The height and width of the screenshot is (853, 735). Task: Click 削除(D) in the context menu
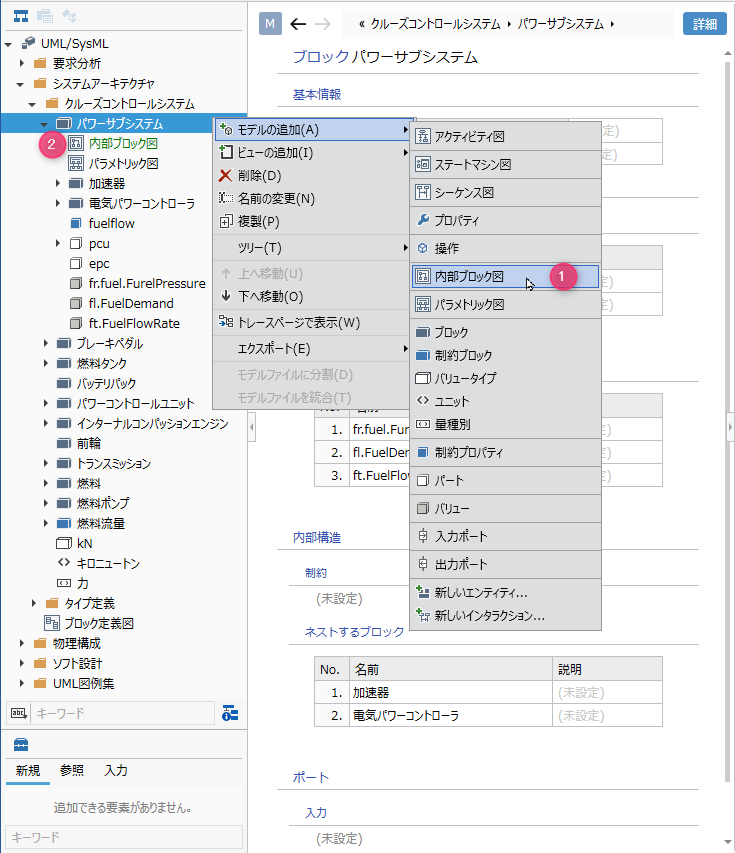point(312,176)
